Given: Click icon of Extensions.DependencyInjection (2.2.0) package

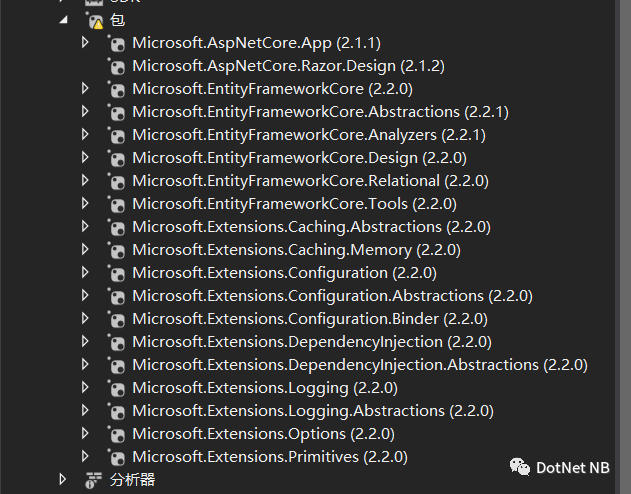Looking at the screenshot, I should point(117,342).
